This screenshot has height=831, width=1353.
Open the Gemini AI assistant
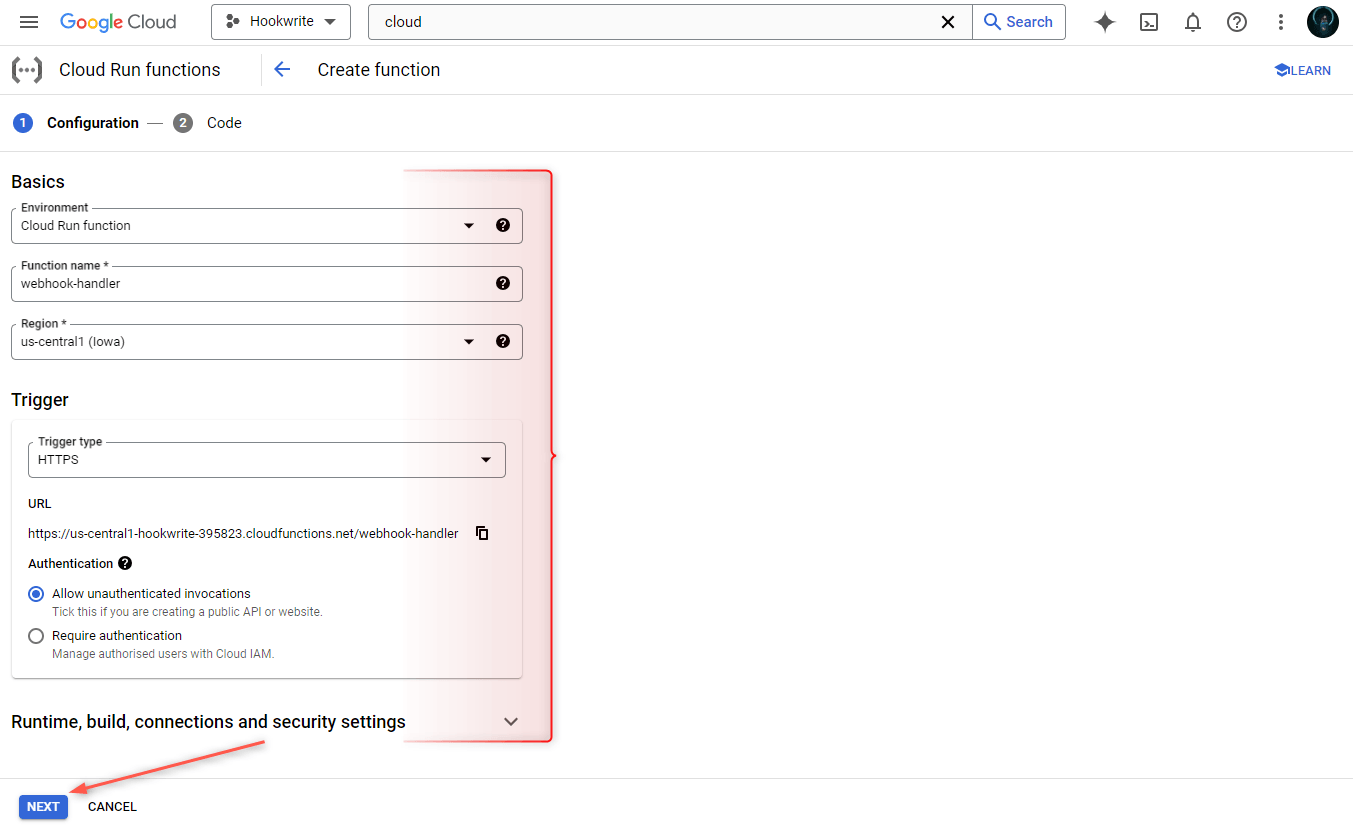(1104, 21)
